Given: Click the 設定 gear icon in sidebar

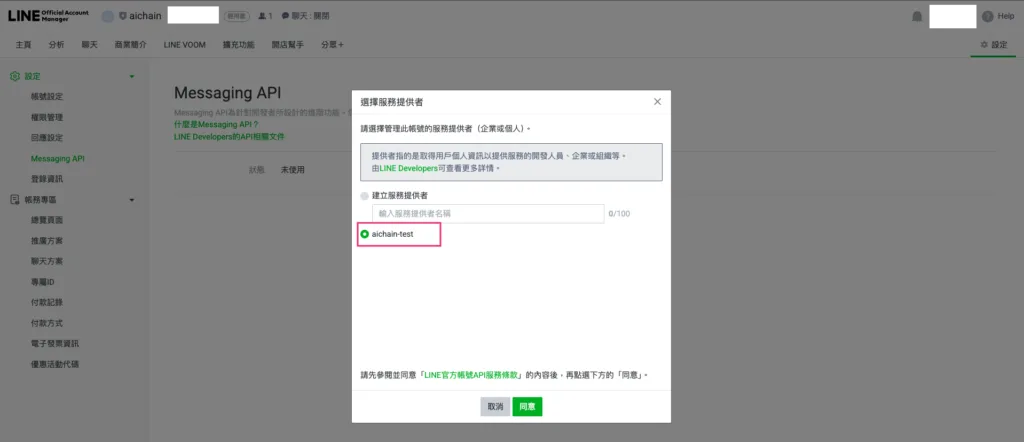Looking at the screenshot, I should (x=15, y=76).
